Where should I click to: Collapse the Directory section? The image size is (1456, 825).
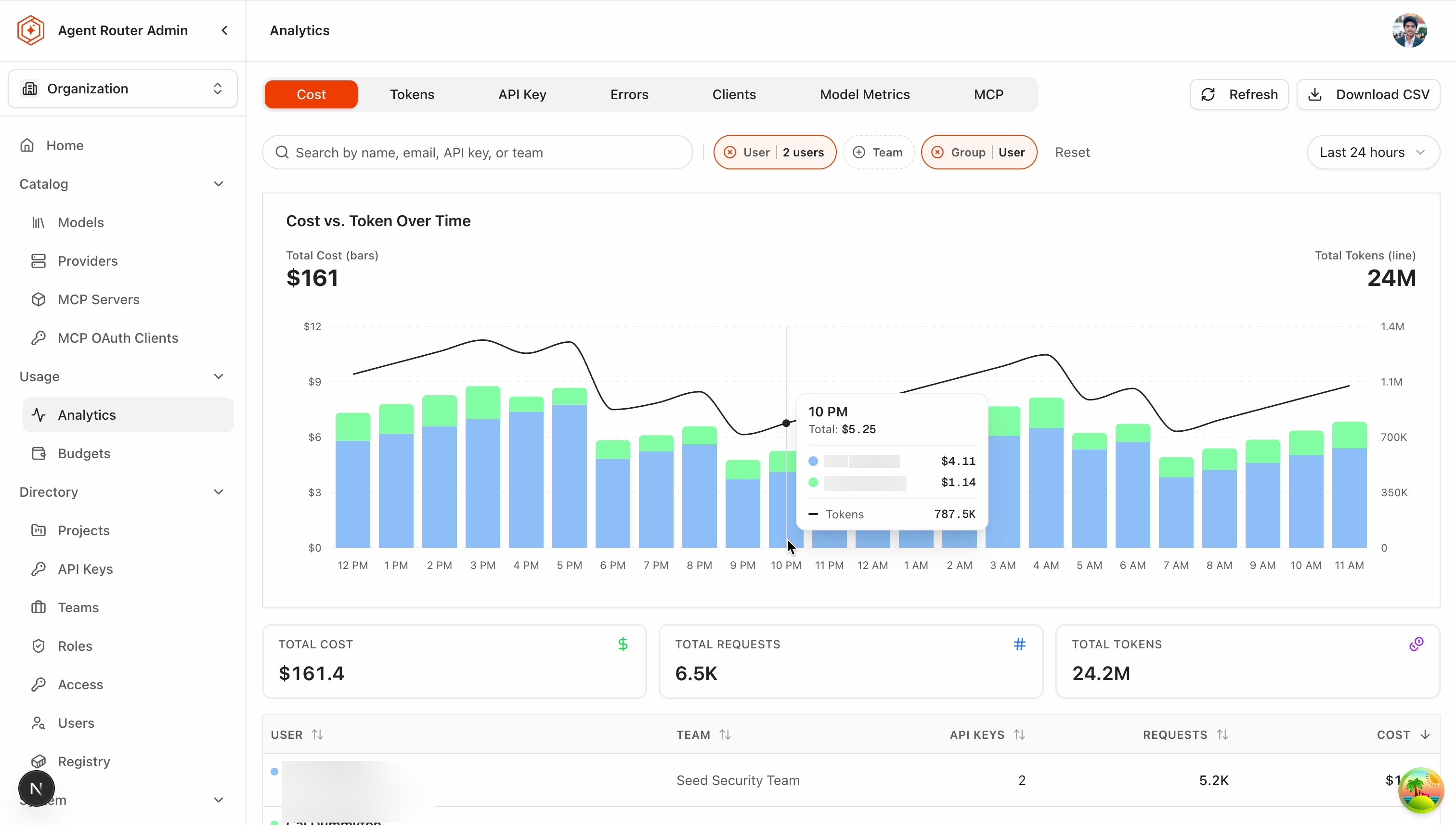pyautogui.click(x=218, y=492)
